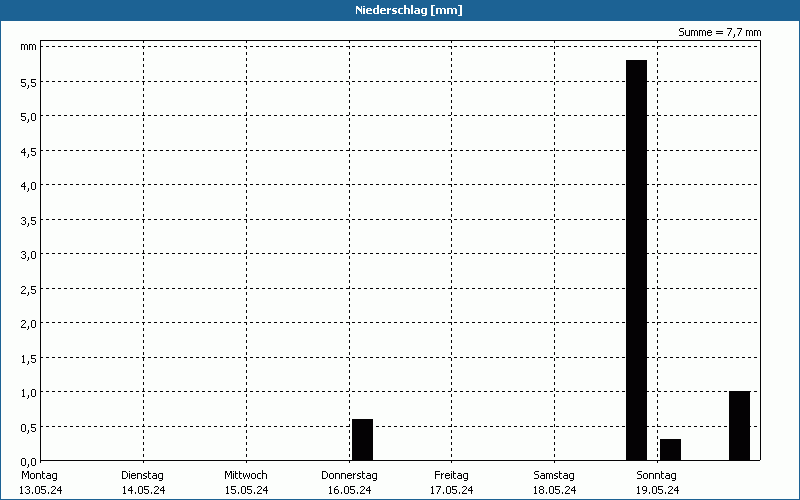
Task: Click the date '14.05.24'
Action: [143, 490]
